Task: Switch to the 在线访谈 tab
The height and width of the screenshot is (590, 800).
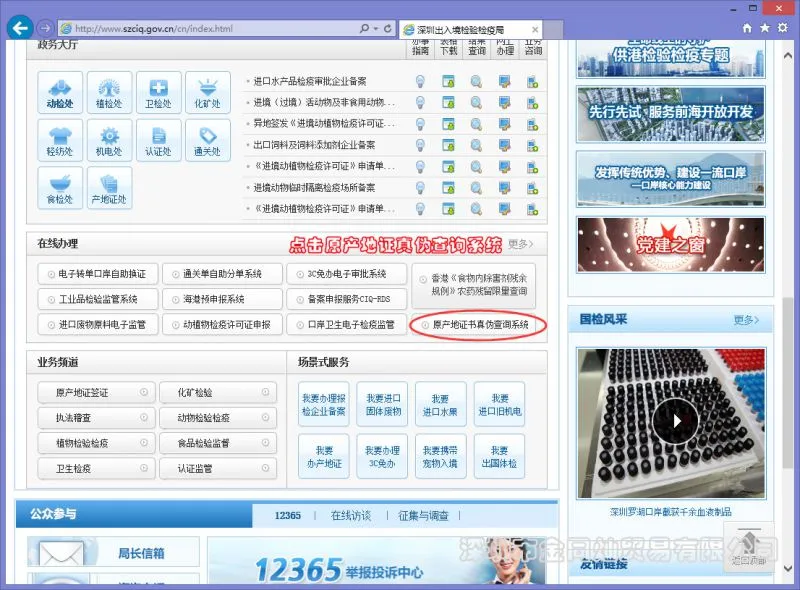Action: point(351,515)
